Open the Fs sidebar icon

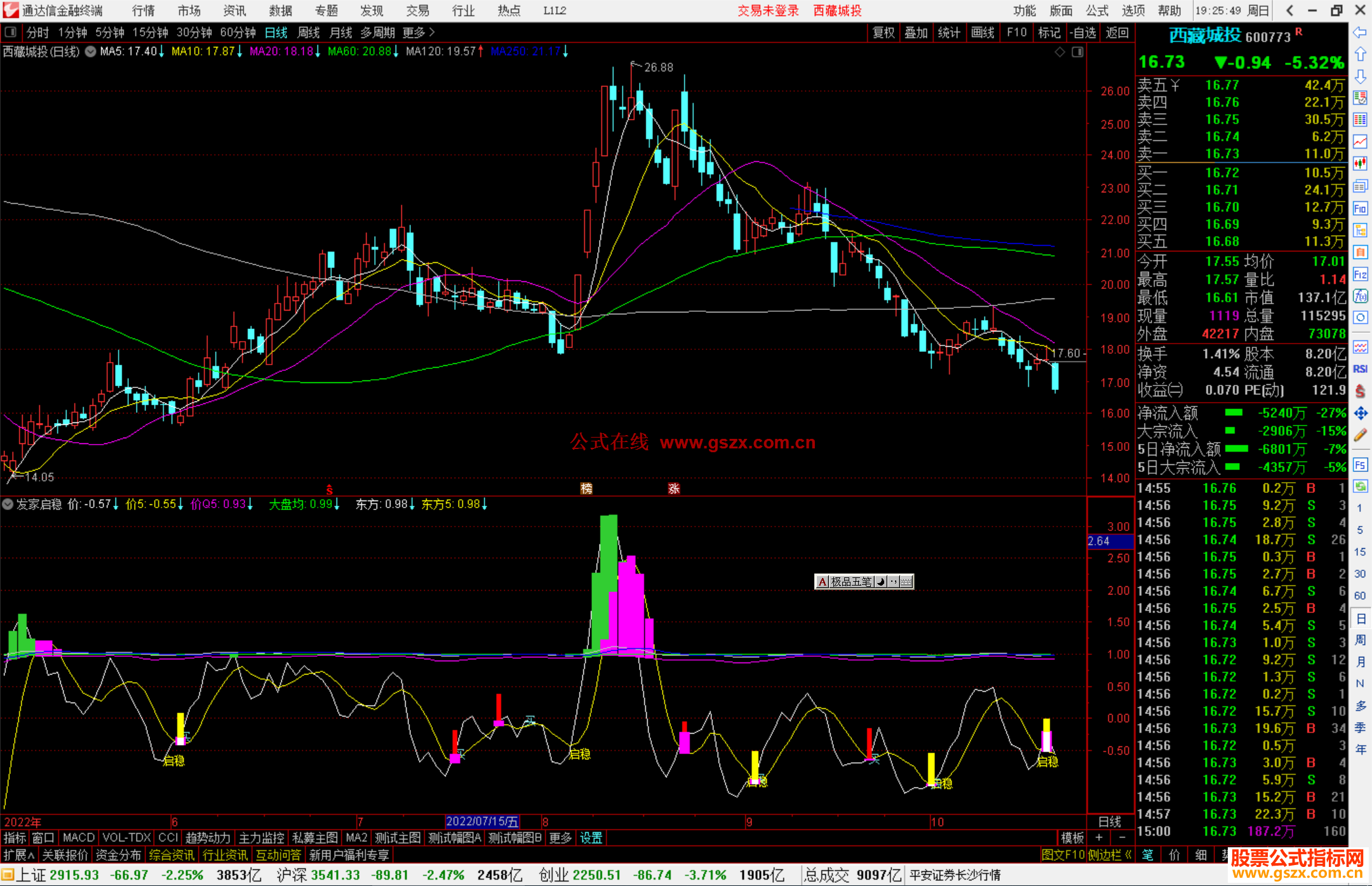tap(1360, 465)
